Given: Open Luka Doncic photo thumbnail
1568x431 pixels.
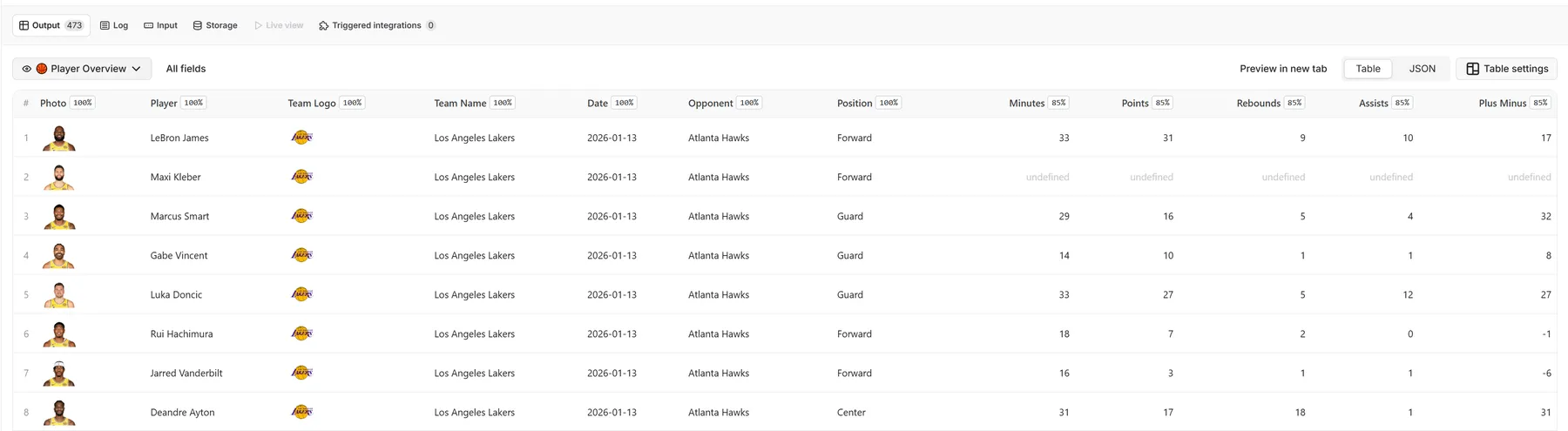Looking at the screenshot, I should tap(58, 294).
